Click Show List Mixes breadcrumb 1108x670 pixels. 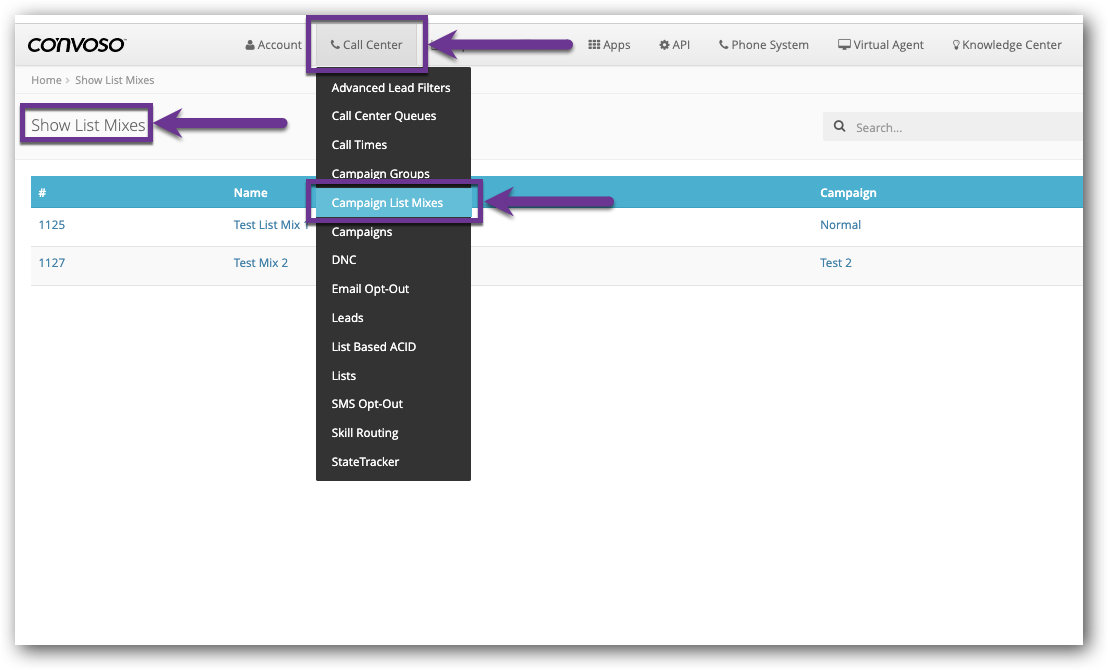(114, 81)
